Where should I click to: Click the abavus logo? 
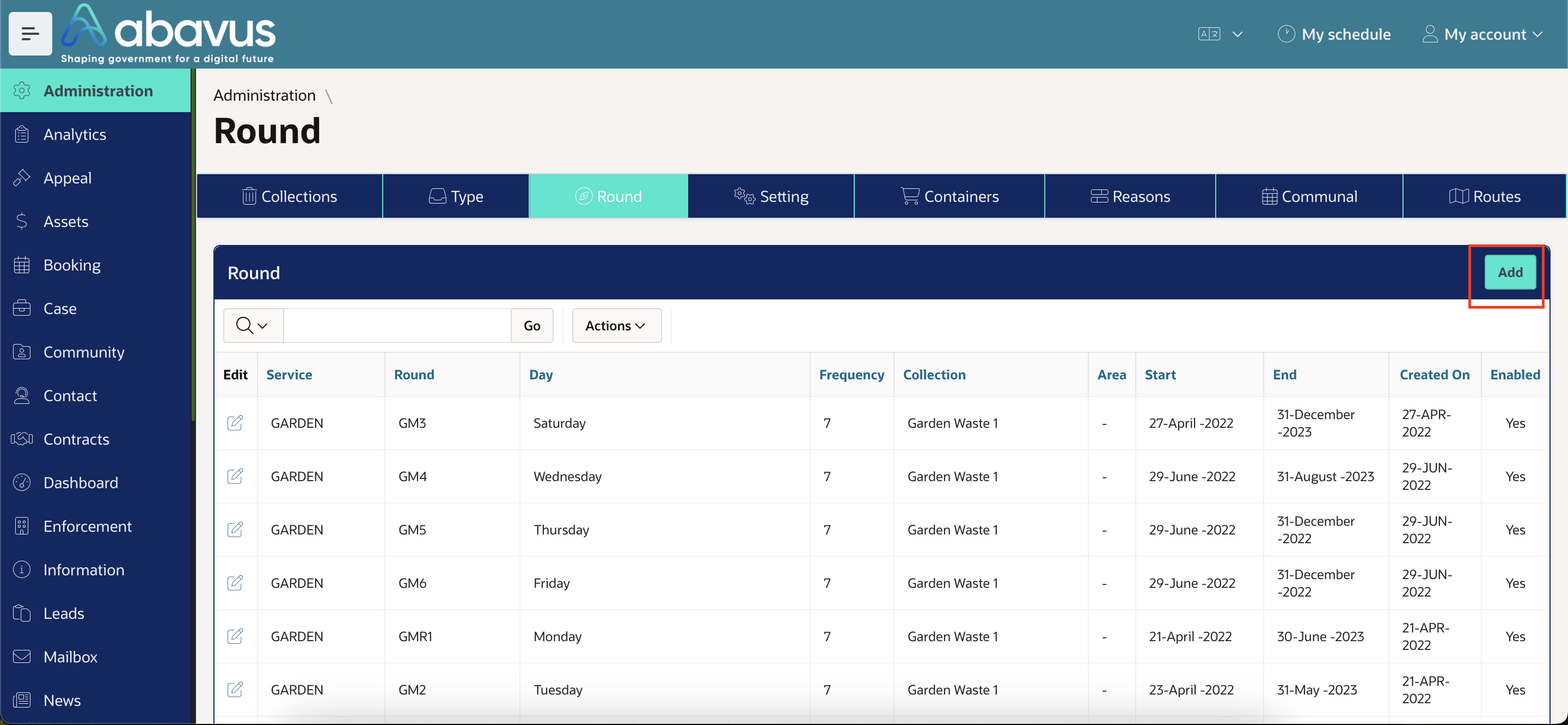click(x=168, y=34)
